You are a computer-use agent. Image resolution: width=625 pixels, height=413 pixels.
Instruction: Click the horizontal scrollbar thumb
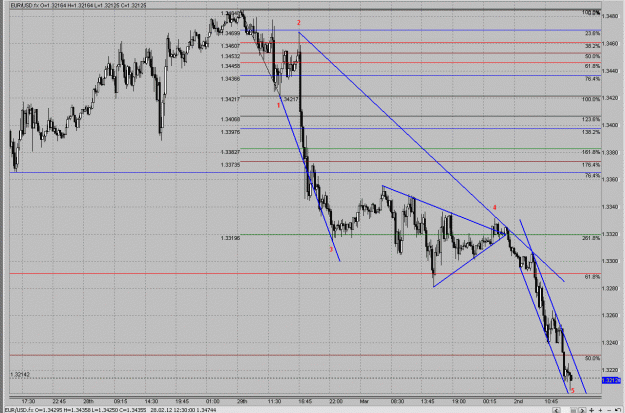[x=574, y=411]
